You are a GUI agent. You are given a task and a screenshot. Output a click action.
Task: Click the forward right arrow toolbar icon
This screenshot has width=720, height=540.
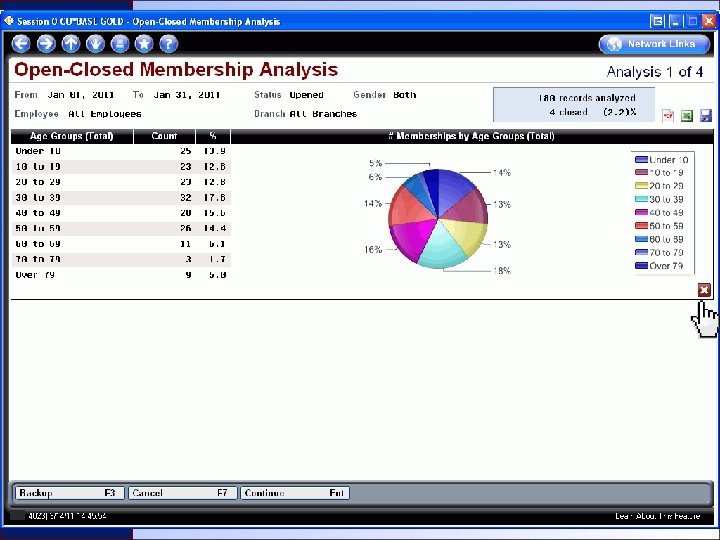[x=46, y=44]
